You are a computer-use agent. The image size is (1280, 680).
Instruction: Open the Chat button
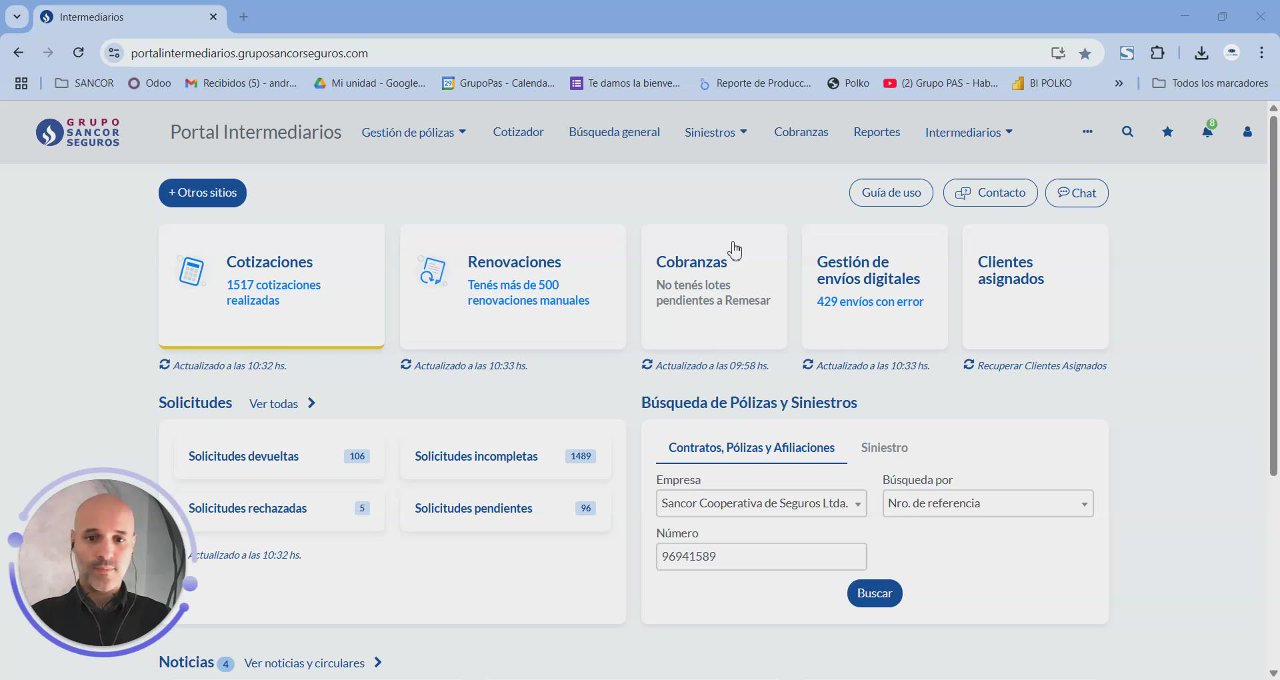click(1077, 193)
